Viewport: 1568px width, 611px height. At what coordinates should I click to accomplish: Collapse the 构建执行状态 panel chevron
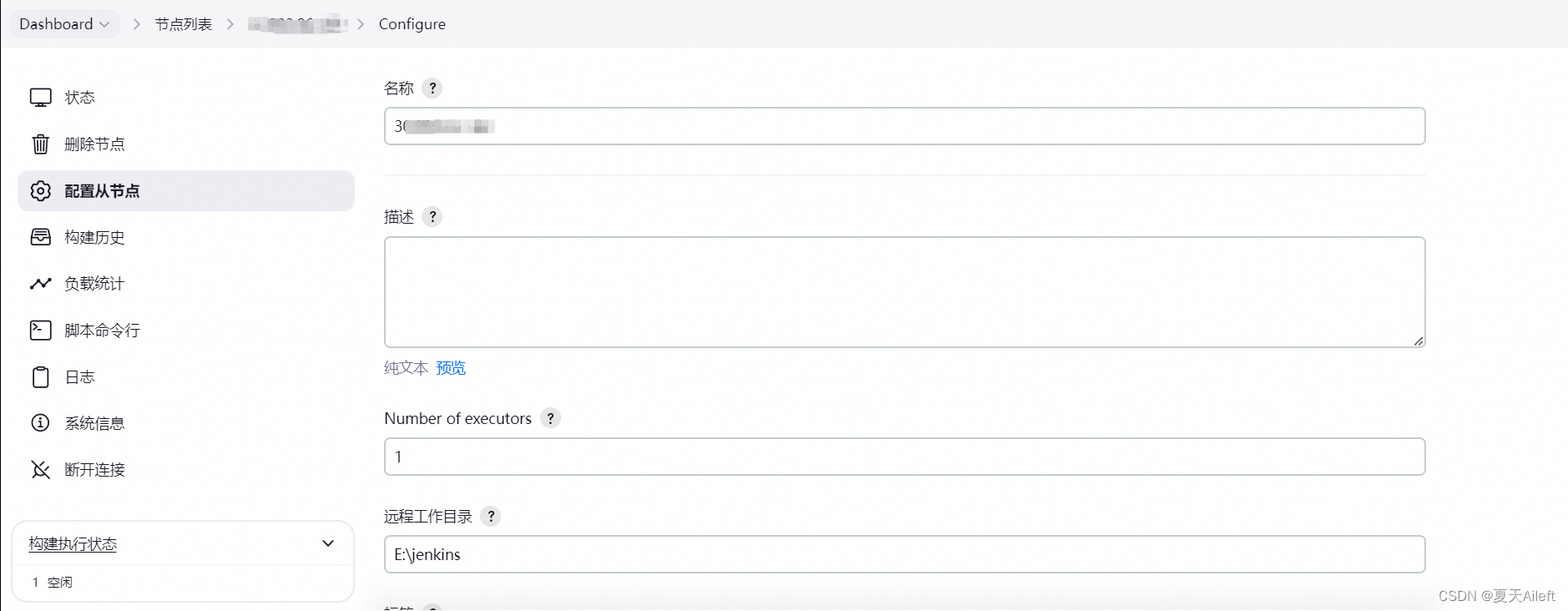coord(328,543)
